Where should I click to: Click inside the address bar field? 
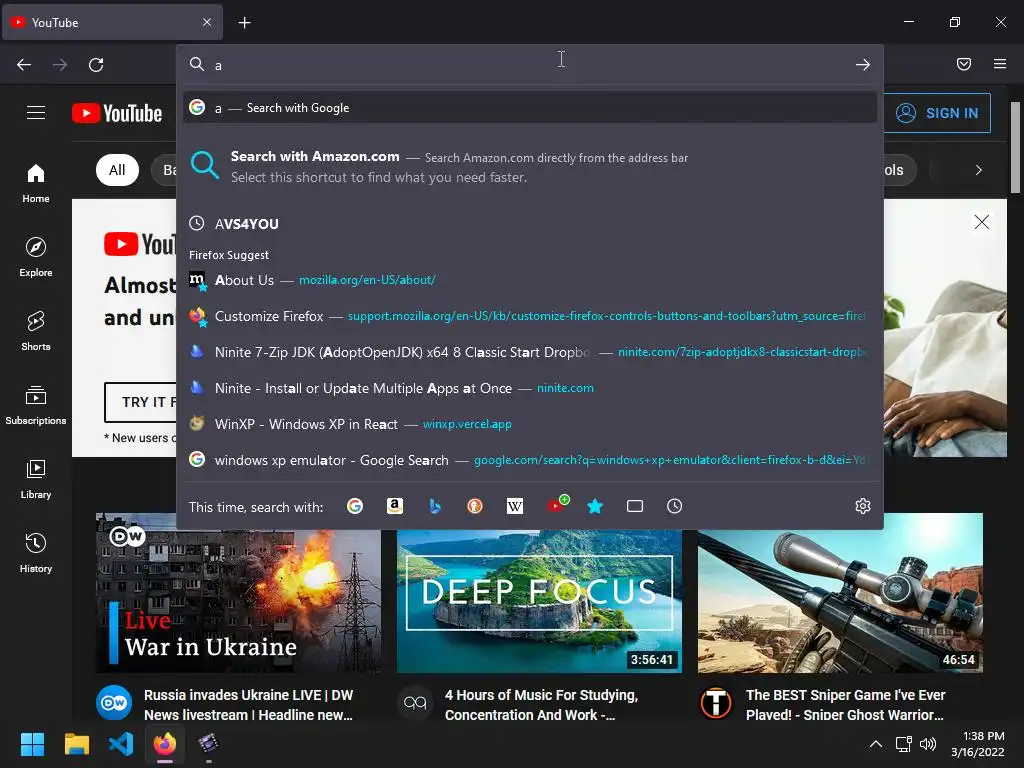click(530, 65)
